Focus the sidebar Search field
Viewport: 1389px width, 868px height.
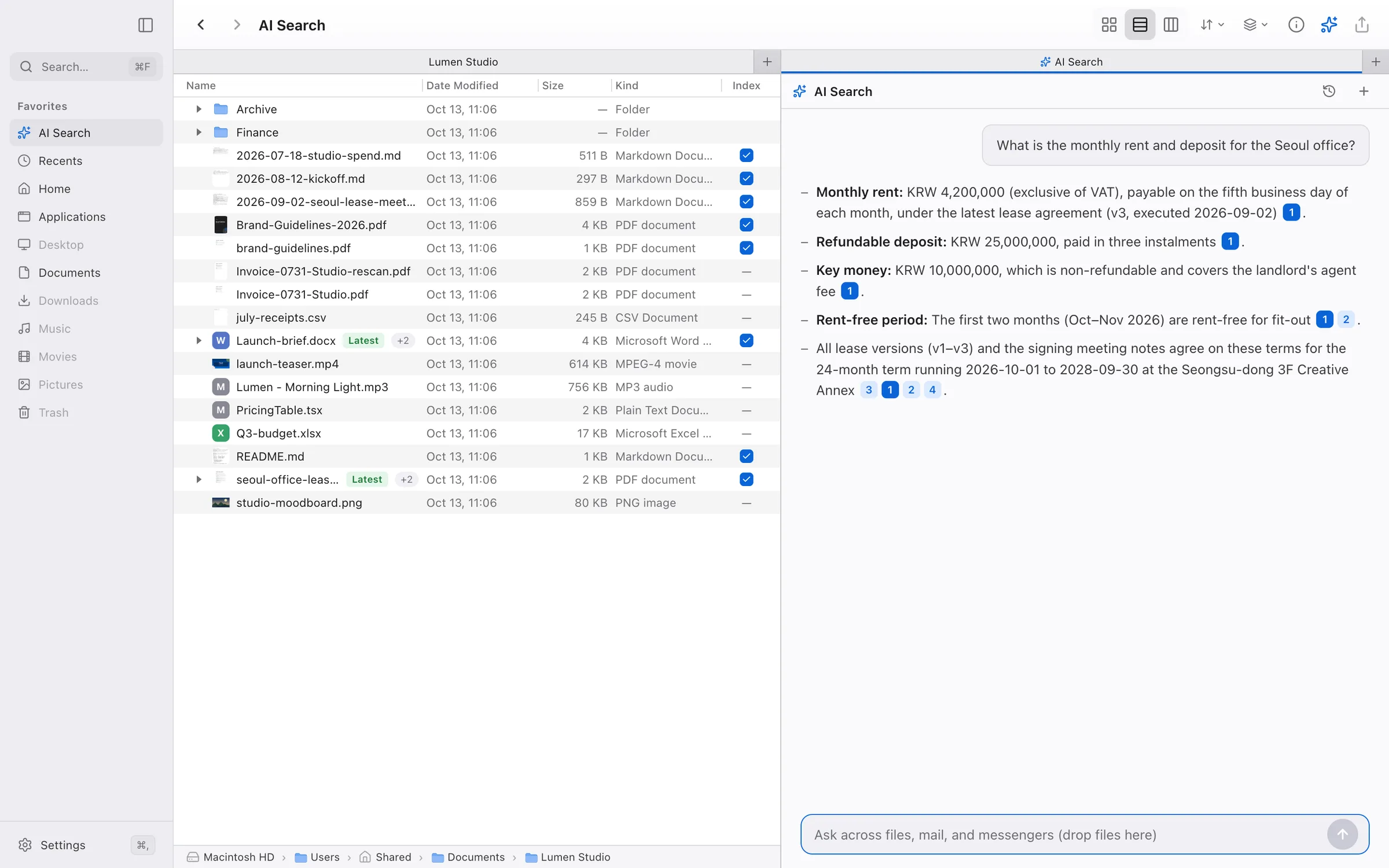(86, 67)
